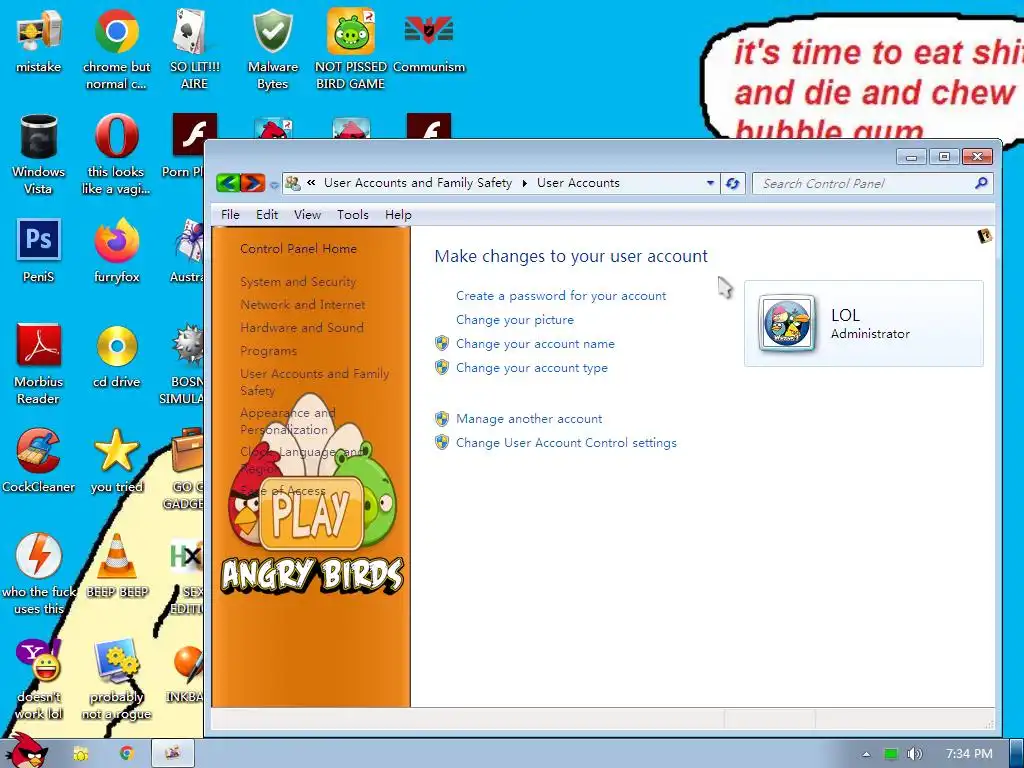Open the File menu
Viewport: 1024px width, 768px height.
point(230,215)
